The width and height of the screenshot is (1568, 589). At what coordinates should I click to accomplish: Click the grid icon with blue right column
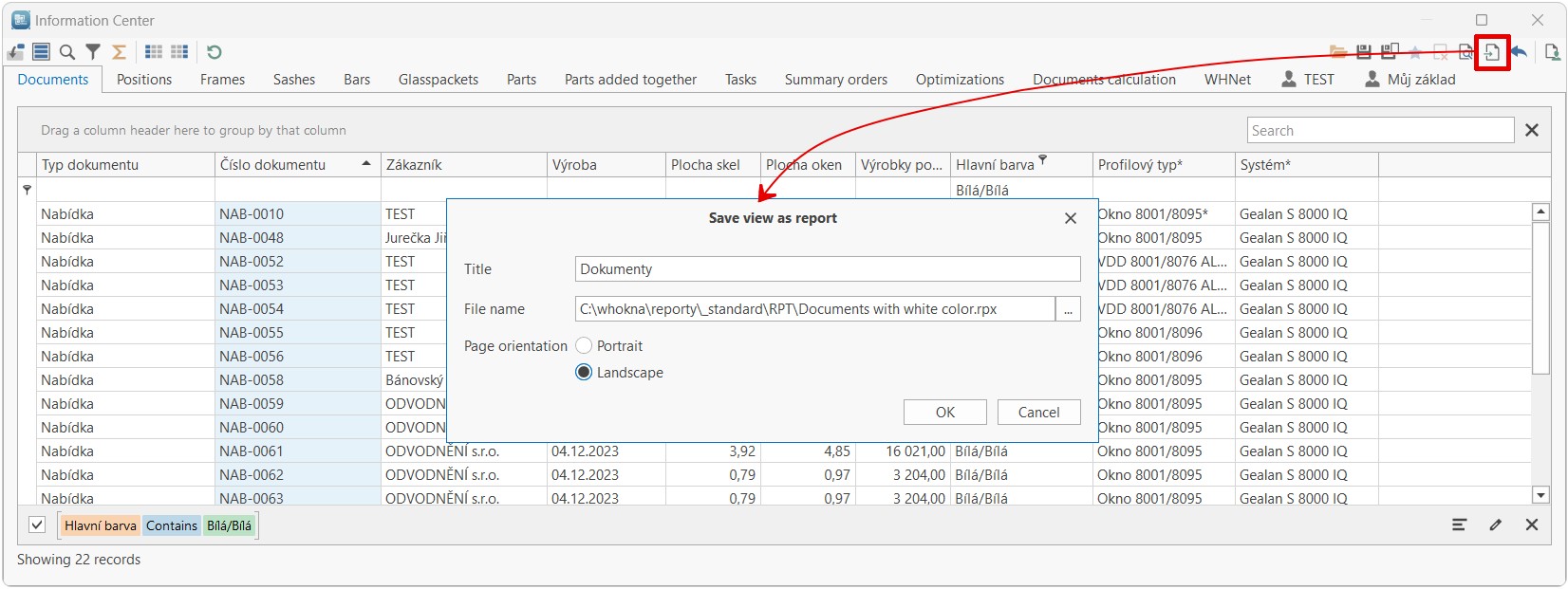179,52
